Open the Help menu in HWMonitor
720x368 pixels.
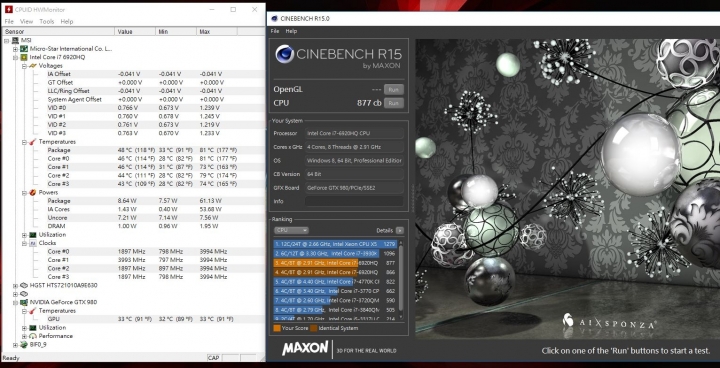tap(67, 22)
